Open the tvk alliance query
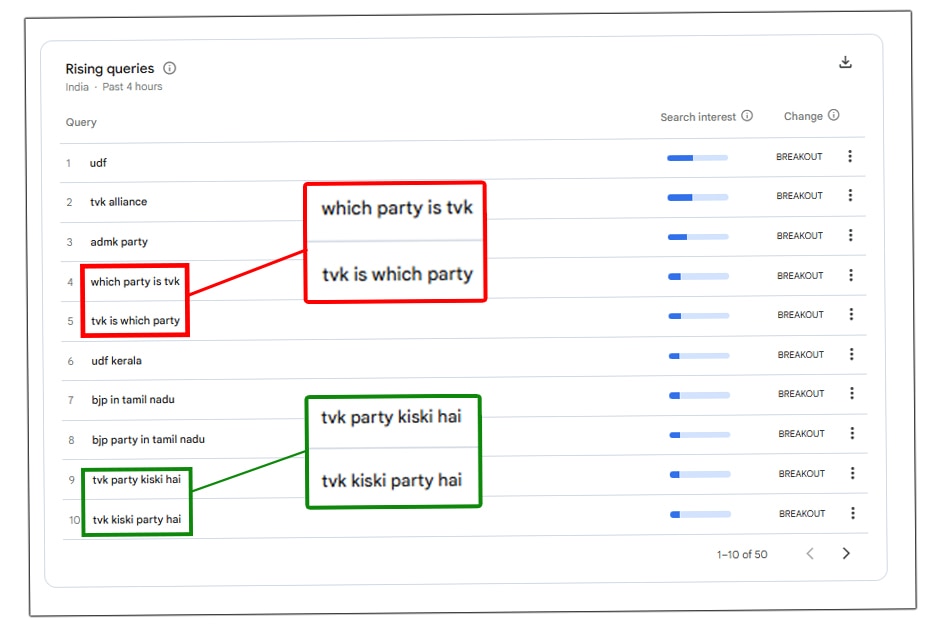 click(x=119, y=202)
